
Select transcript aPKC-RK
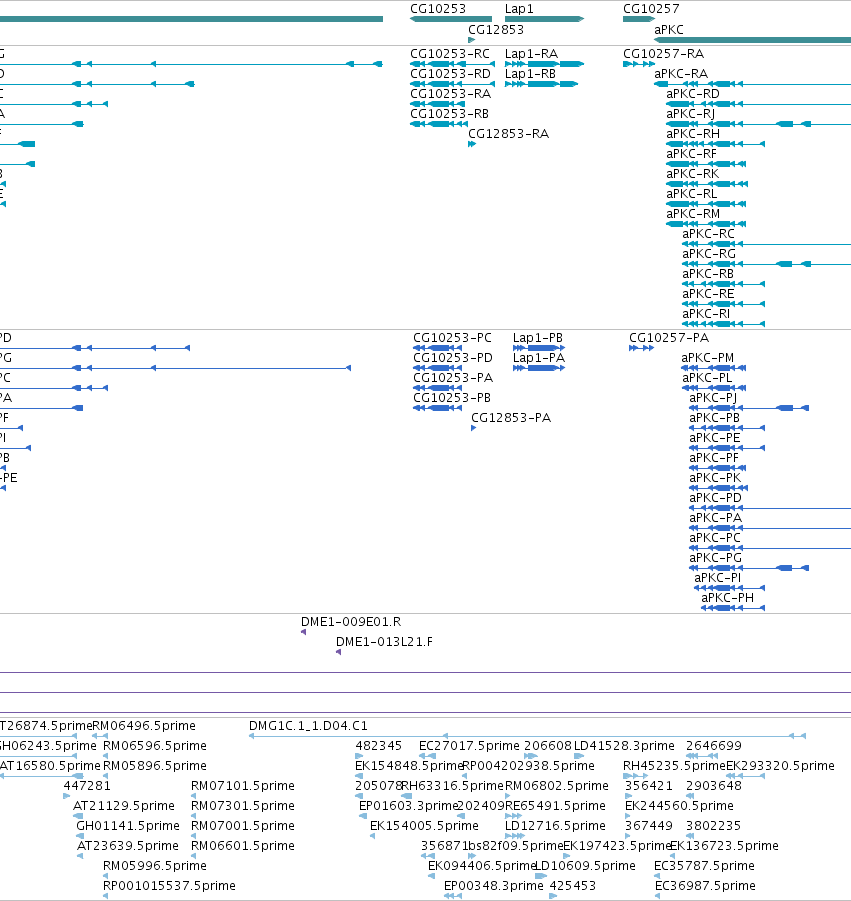(692, 174)
